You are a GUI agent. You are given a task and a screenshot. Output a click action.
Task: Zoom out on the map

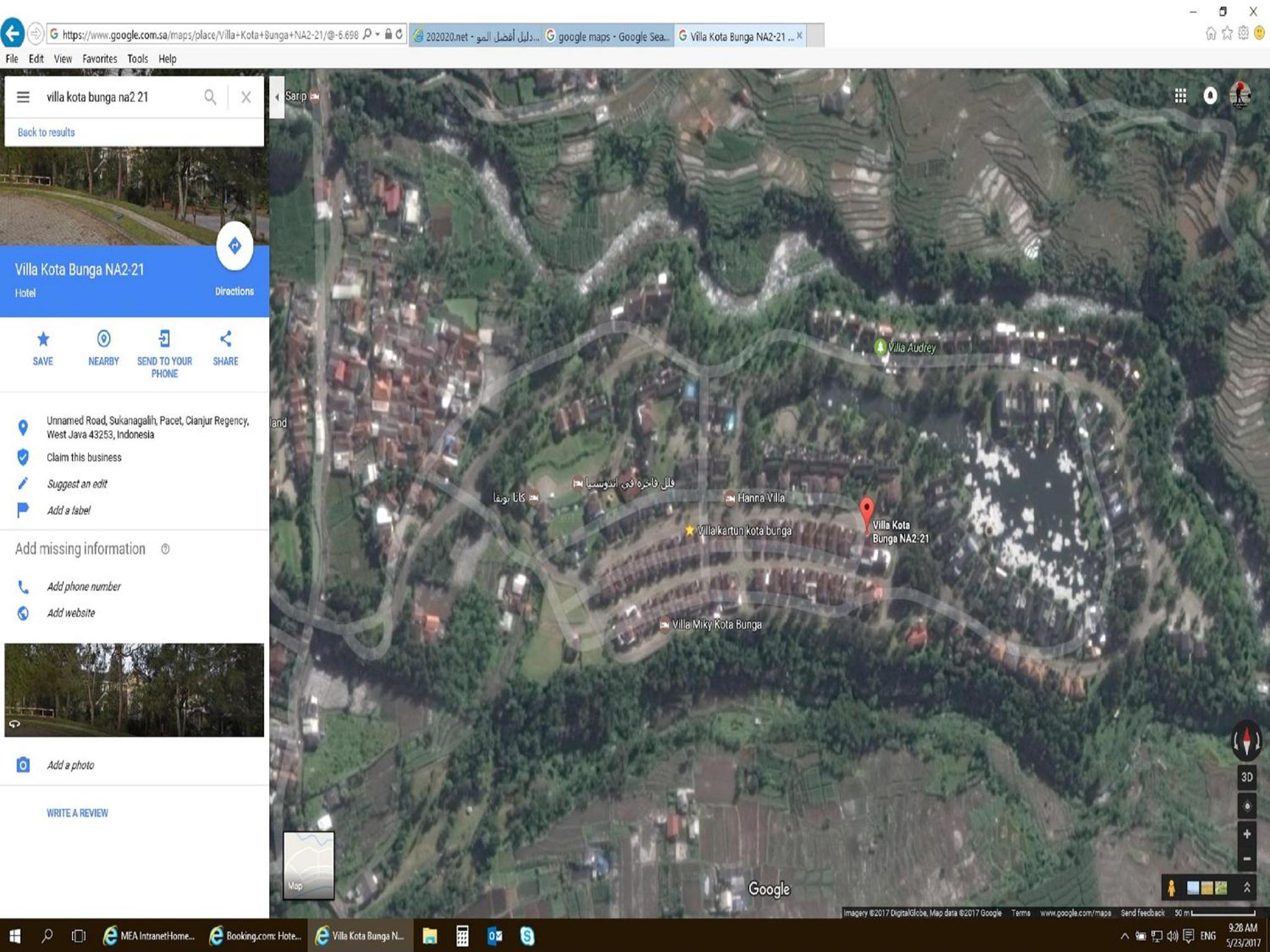[1246, 859]
